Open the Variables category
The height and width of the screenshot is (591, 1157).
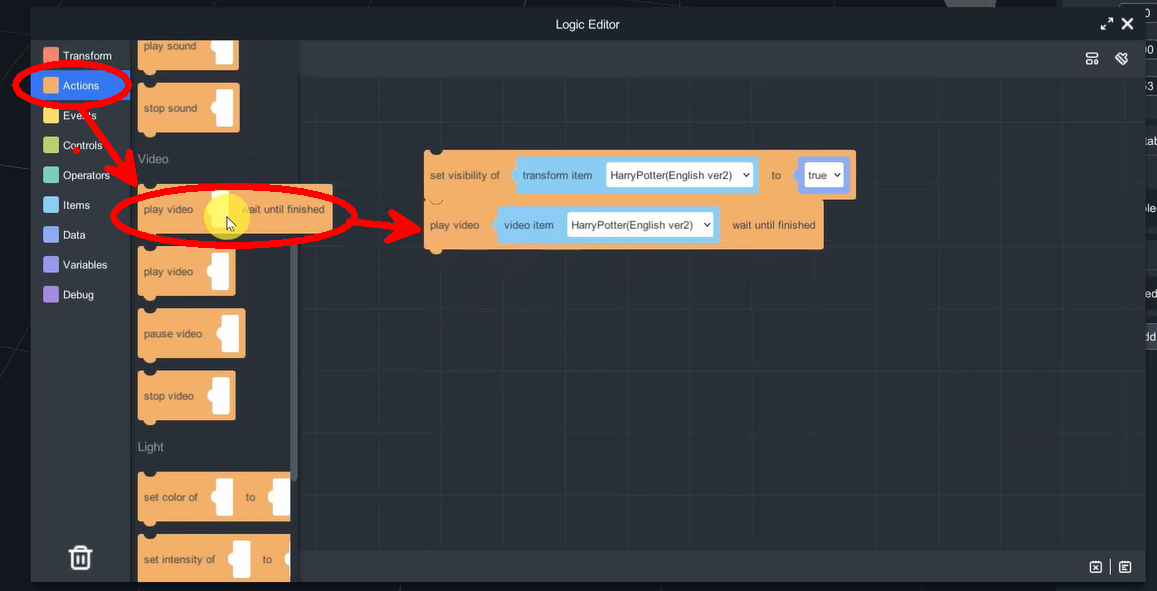pyautogui.click(x=85, y=265)
